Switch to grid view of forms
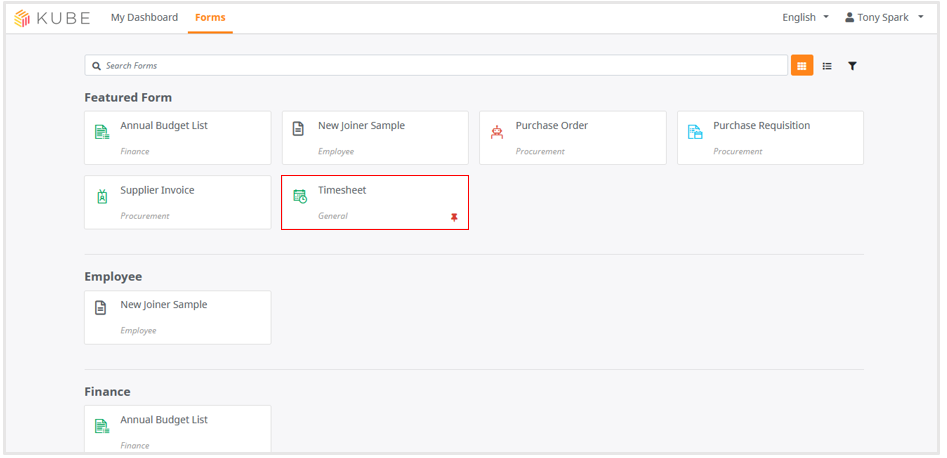This screenshot has width=947, height=458. pyautogui.click(x=801, y=65)
